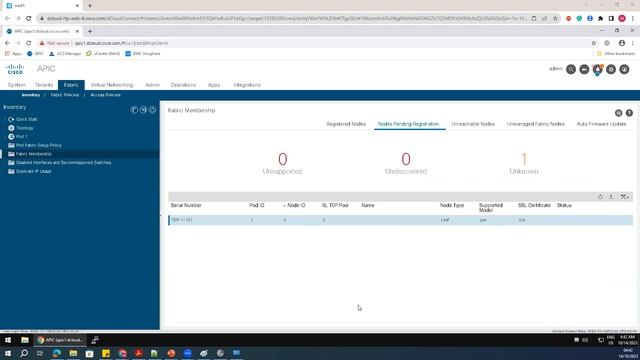The height and width of the screenshot is (360, 640).
Task: Bookmark the APIC page with inner star icon
Action: point(593,43)
